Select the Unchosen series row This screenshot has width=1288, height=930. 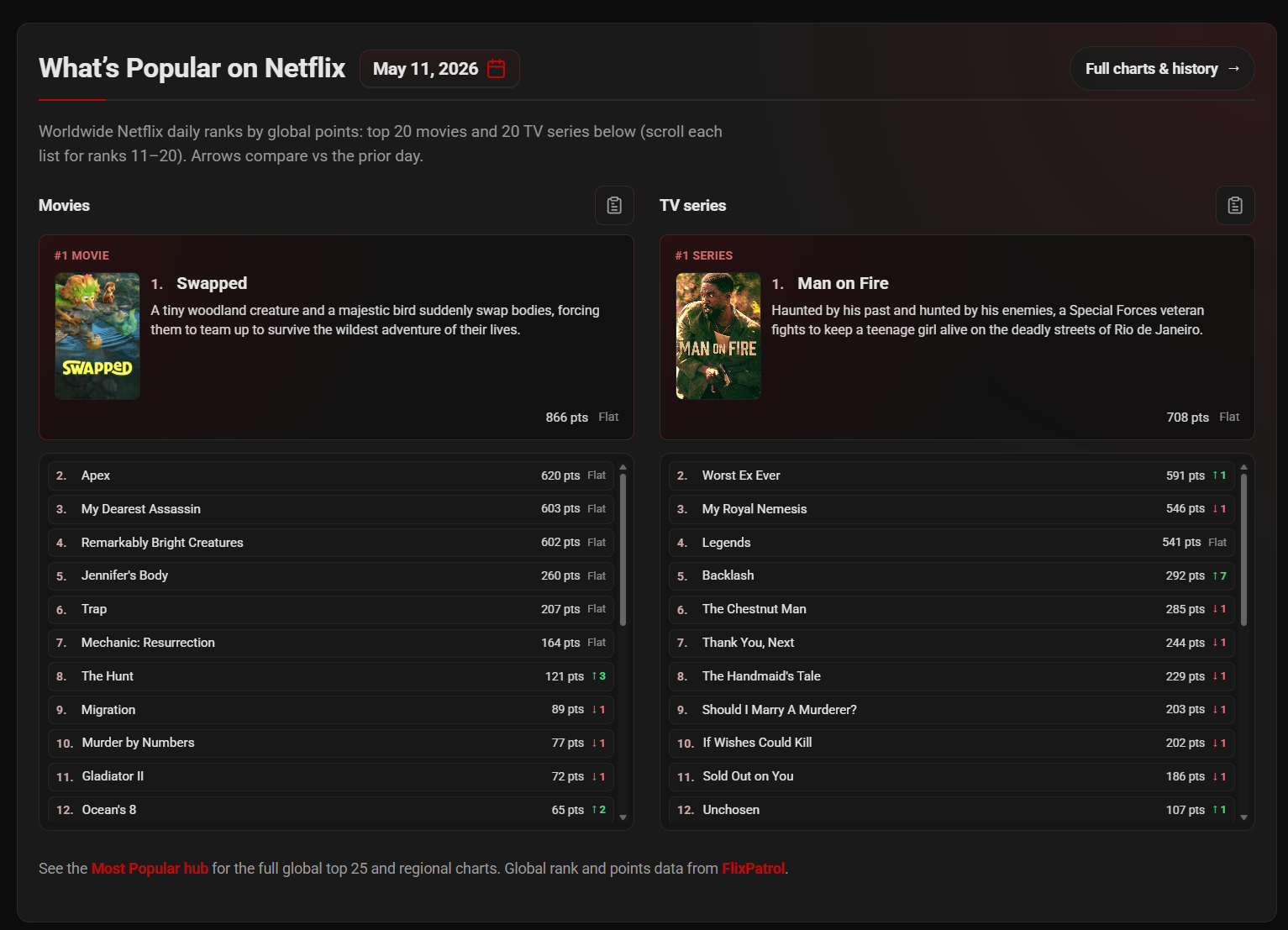pos(952,810)
